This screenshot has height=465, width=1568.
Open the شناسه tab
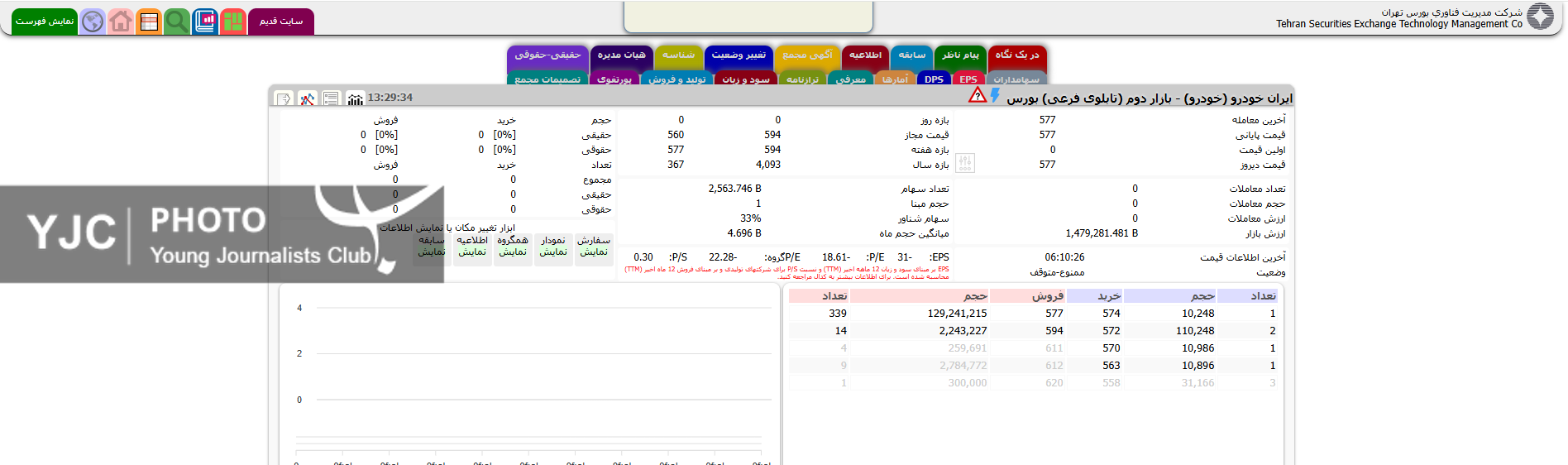pos(678,57)
